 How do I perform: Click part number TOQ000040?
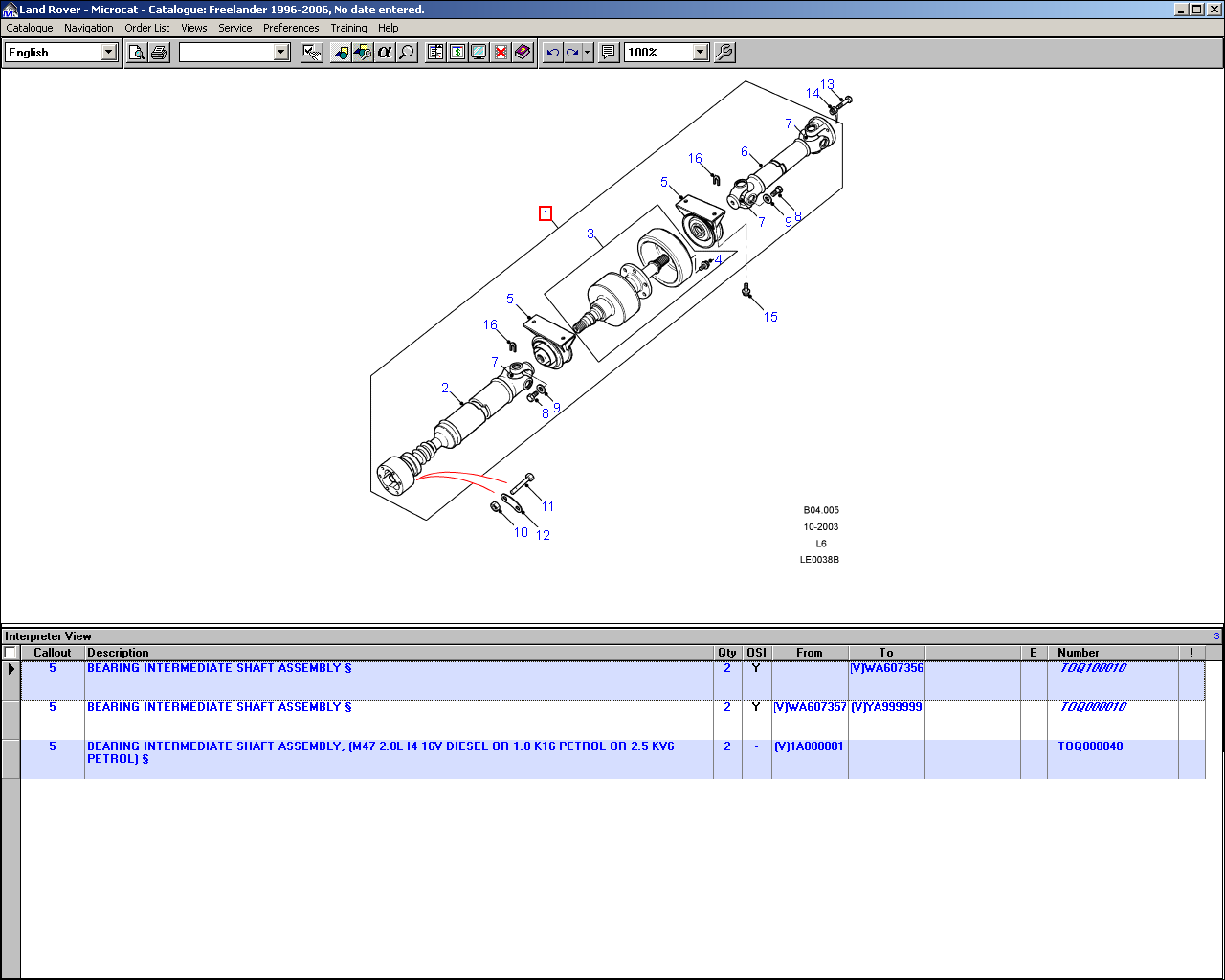[x=1090, y=746]
